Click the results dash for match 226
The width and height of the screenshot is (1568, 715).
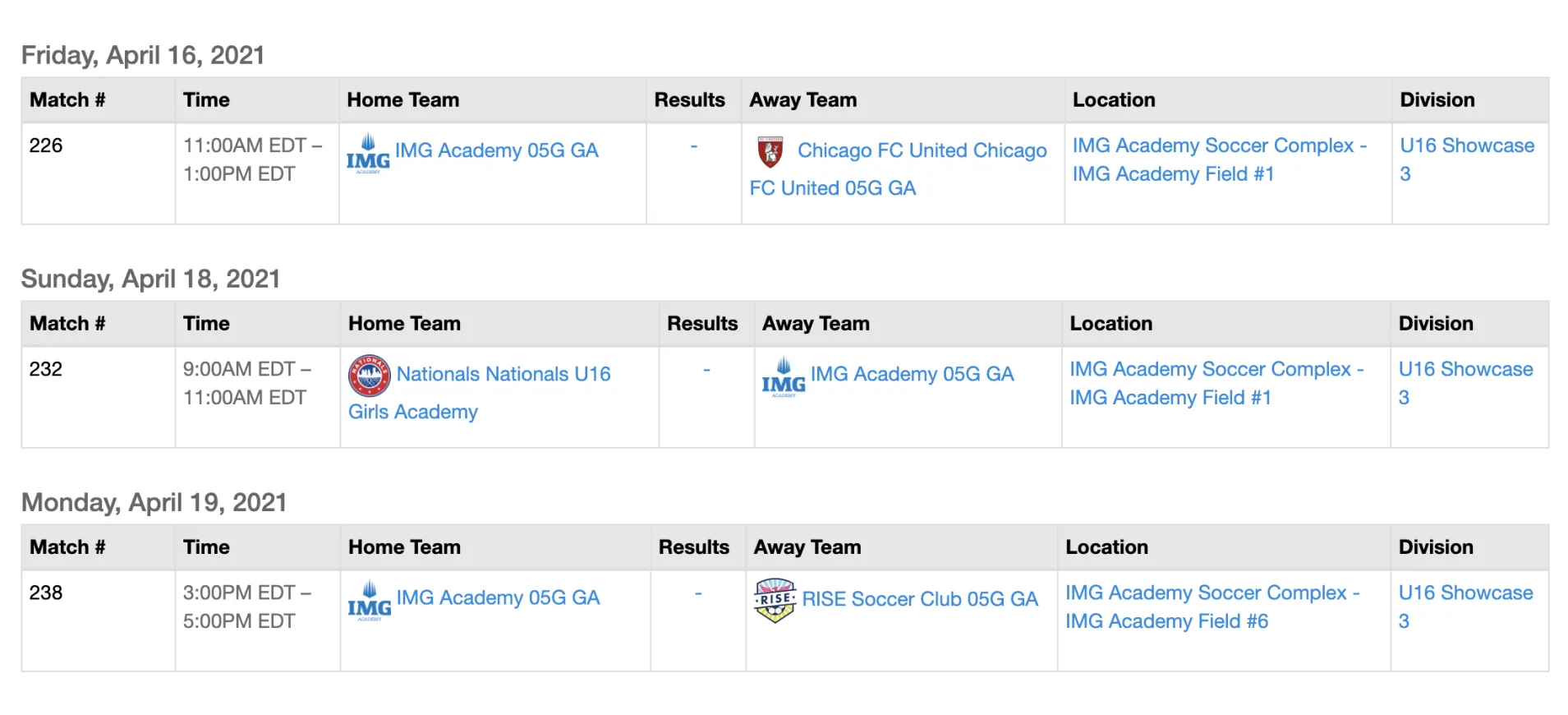[x=694, y=146]
